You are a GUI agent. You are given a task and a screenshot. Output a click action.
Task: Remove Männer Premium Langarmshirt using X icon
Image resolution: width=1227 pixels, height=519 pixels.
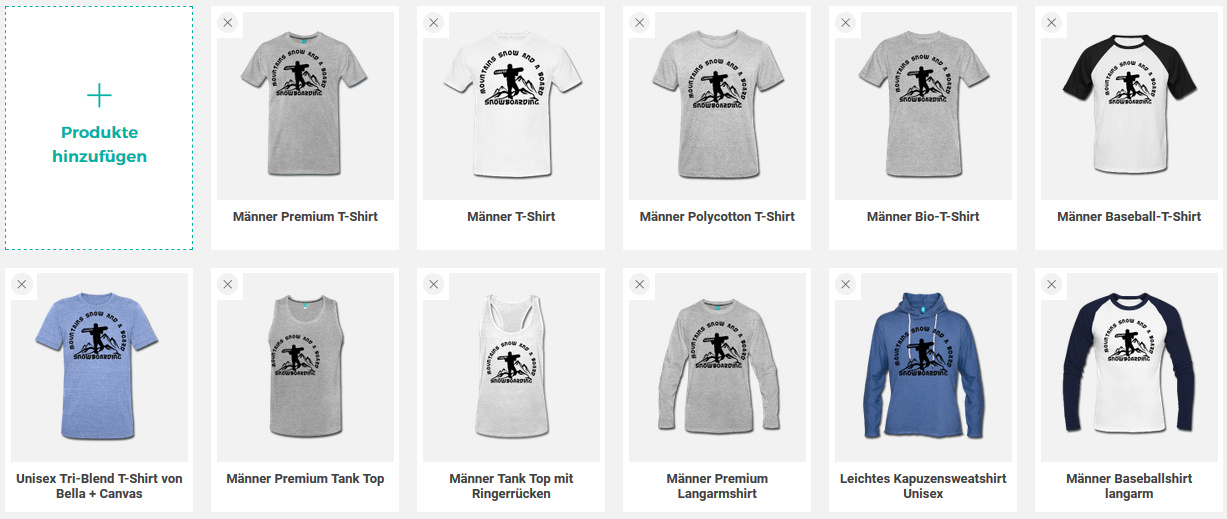click(640, 285)
